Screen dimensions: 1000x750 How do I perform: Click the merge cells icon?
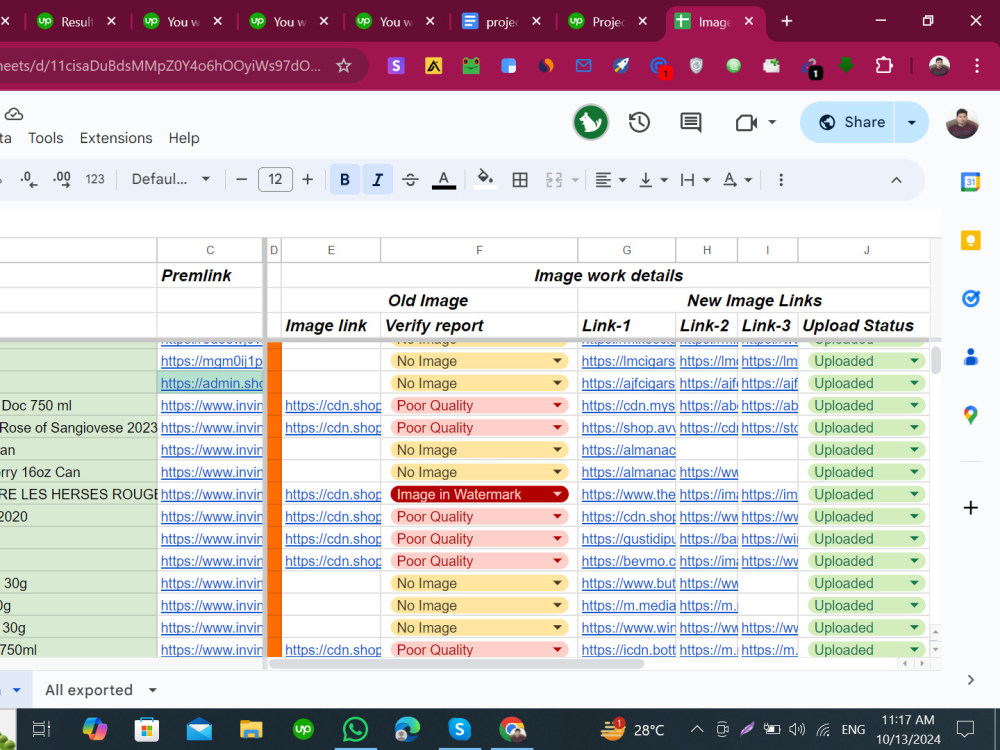(x=554, y=180)
